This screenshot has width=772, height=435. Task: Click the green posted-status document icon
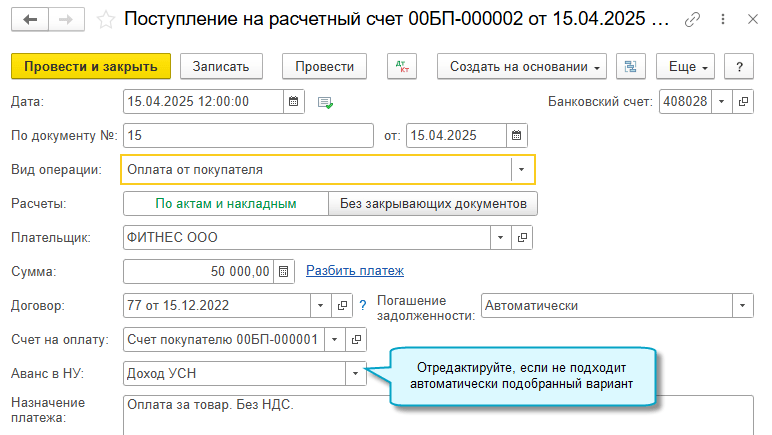tap(325, 102)
